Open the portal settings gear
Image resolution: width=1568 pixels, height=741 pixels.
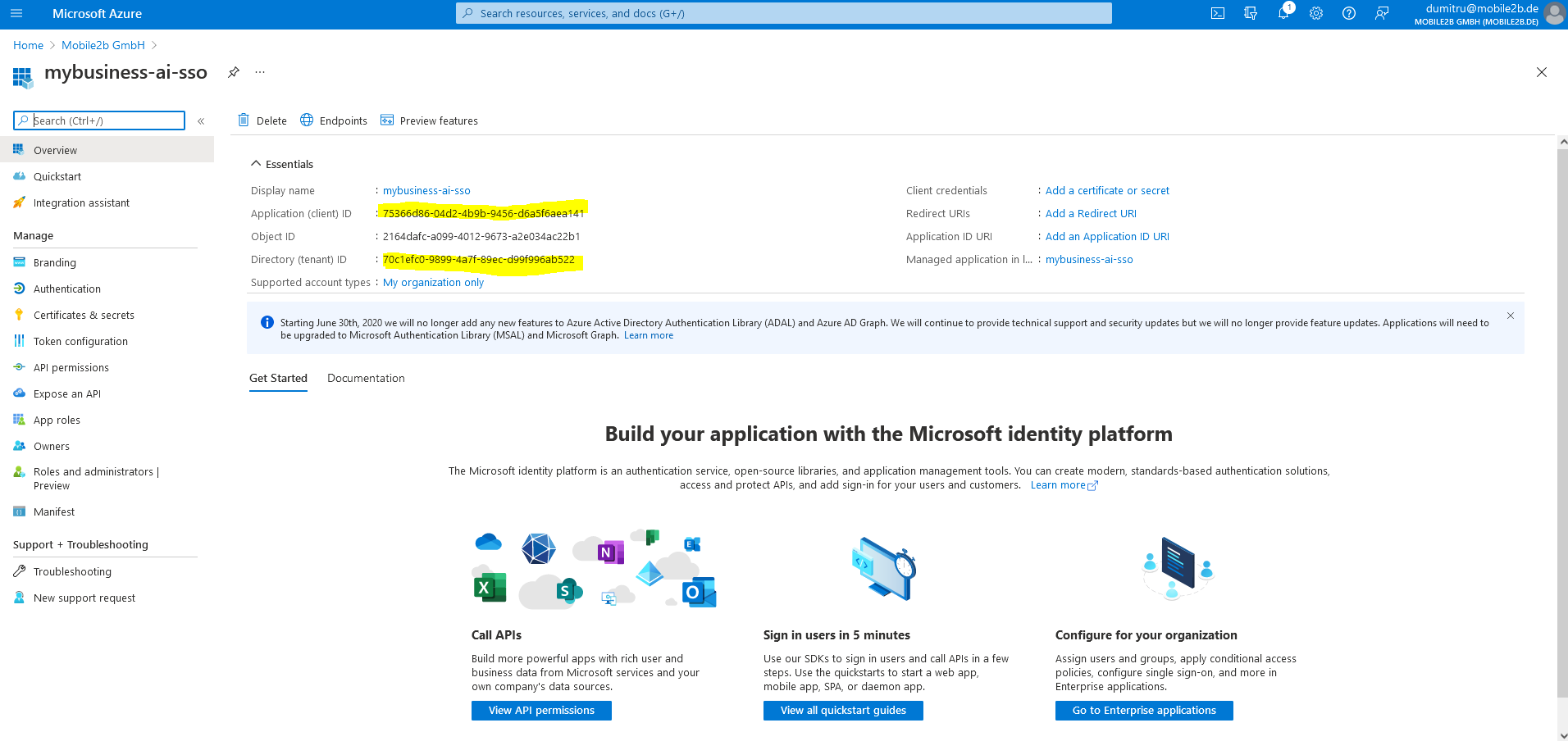[x=1317, y=13]
